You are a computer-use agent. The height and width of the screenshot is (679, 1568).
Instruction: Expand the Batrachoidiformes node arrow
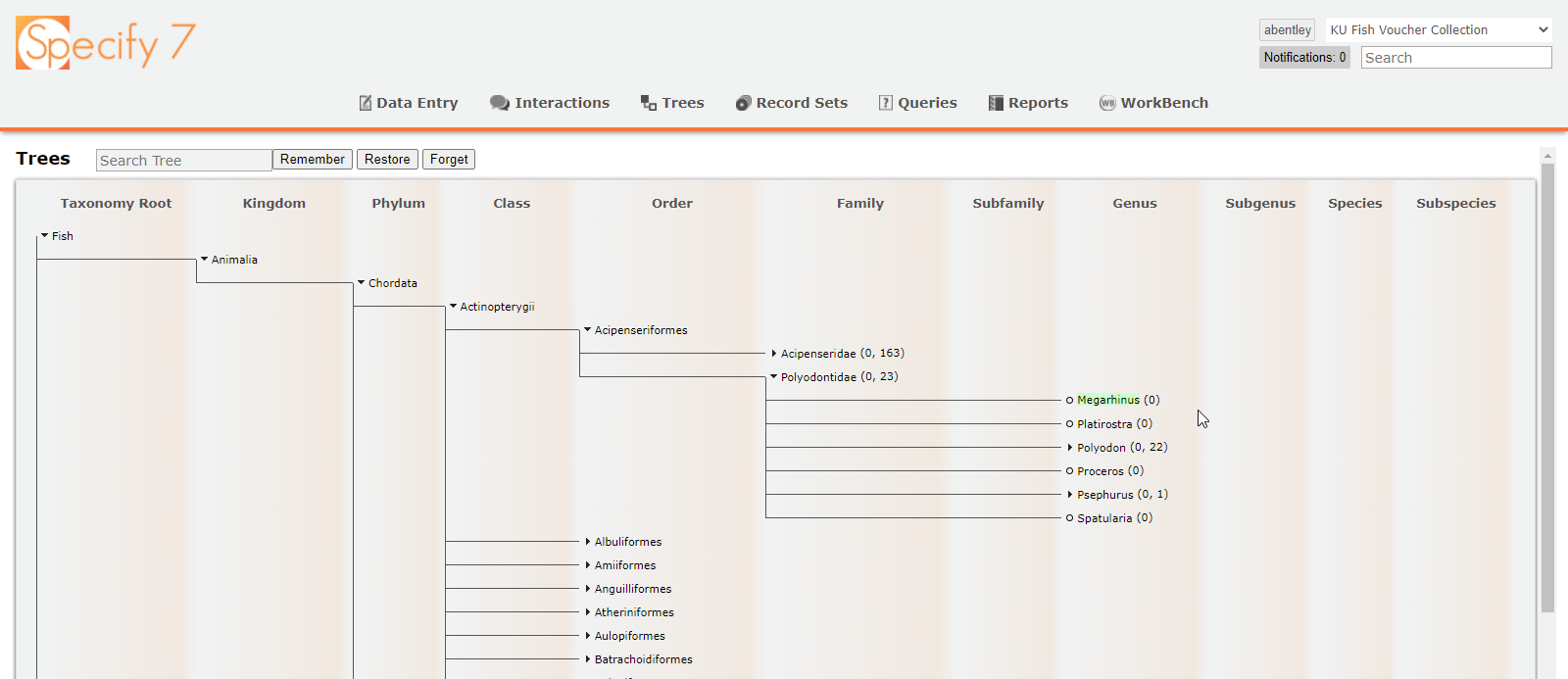tap(588, 659)
